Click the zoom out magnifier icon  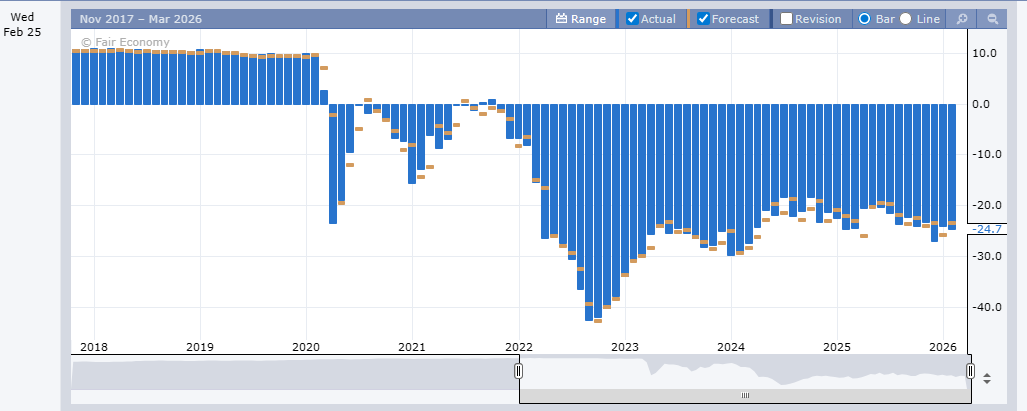(x=992, y=19)
